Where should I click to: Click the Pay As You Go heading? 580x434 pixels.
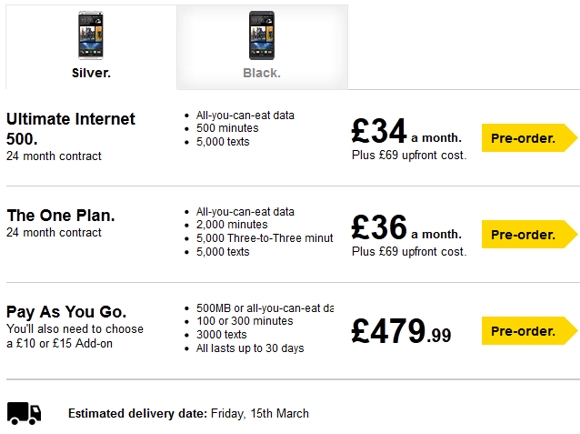66,312
